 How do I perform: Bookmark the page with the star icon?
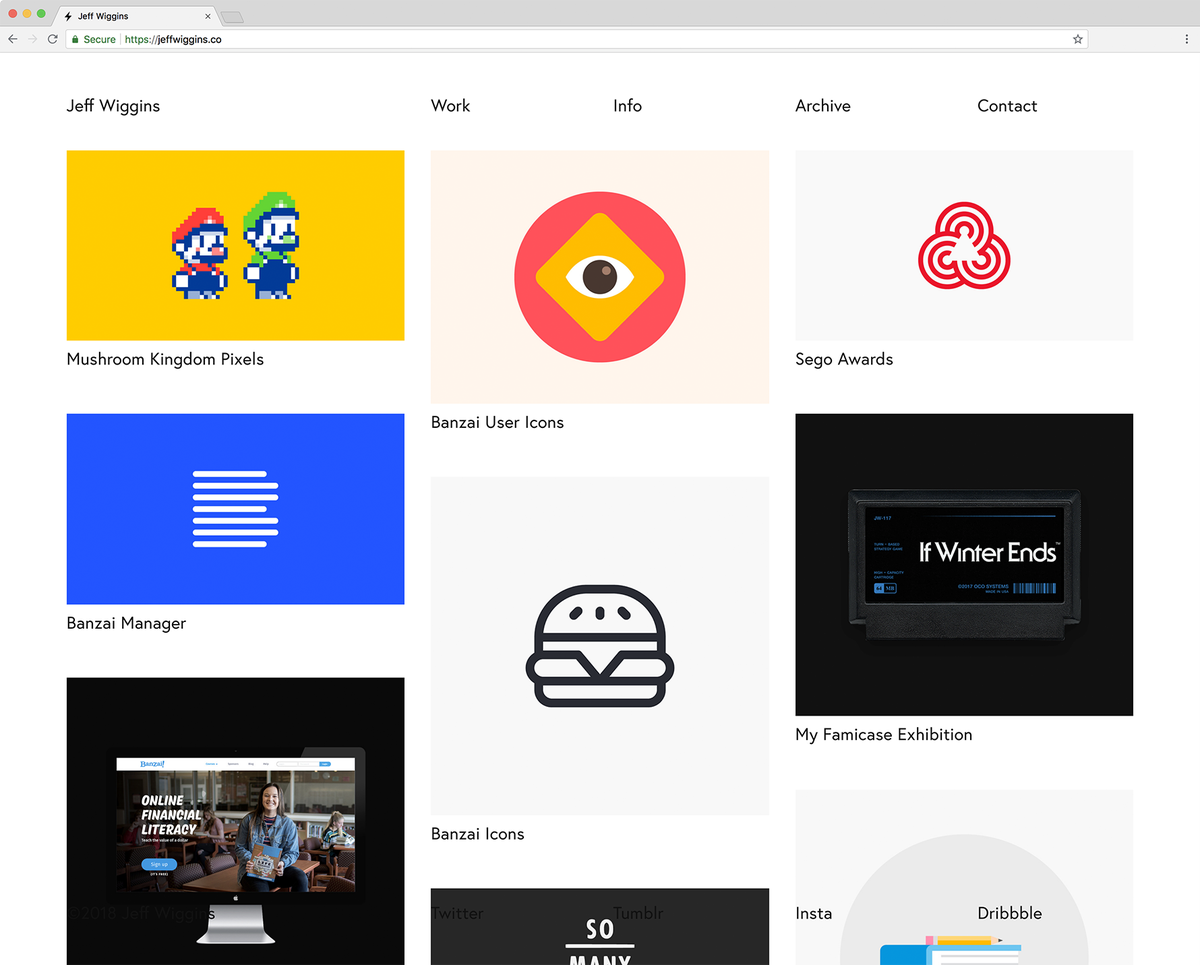[x=1077, y=39]
